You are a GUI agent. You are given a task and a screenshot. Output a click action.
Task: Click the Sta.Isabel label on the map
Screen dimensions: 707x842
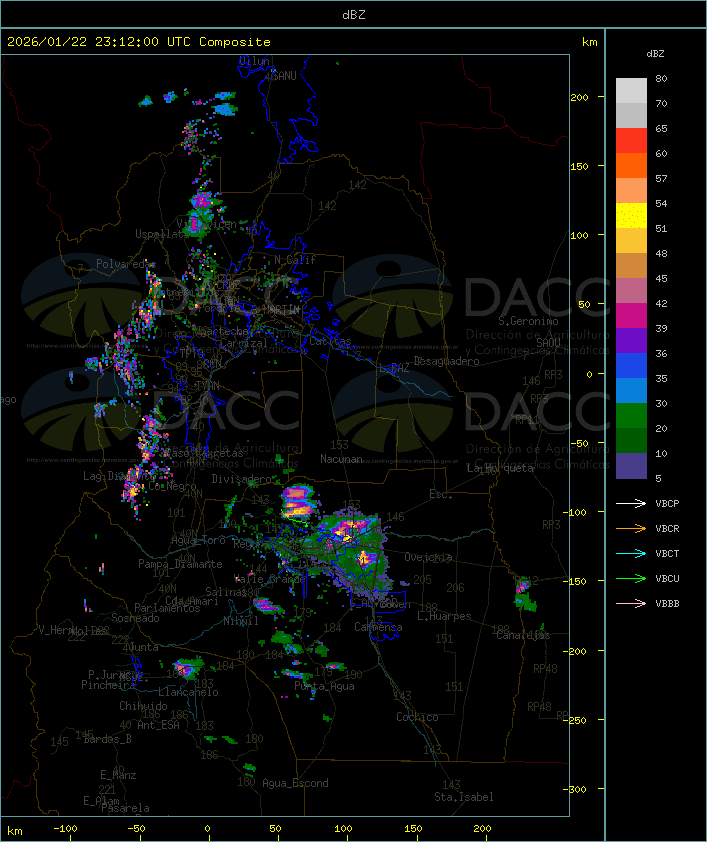463,797
